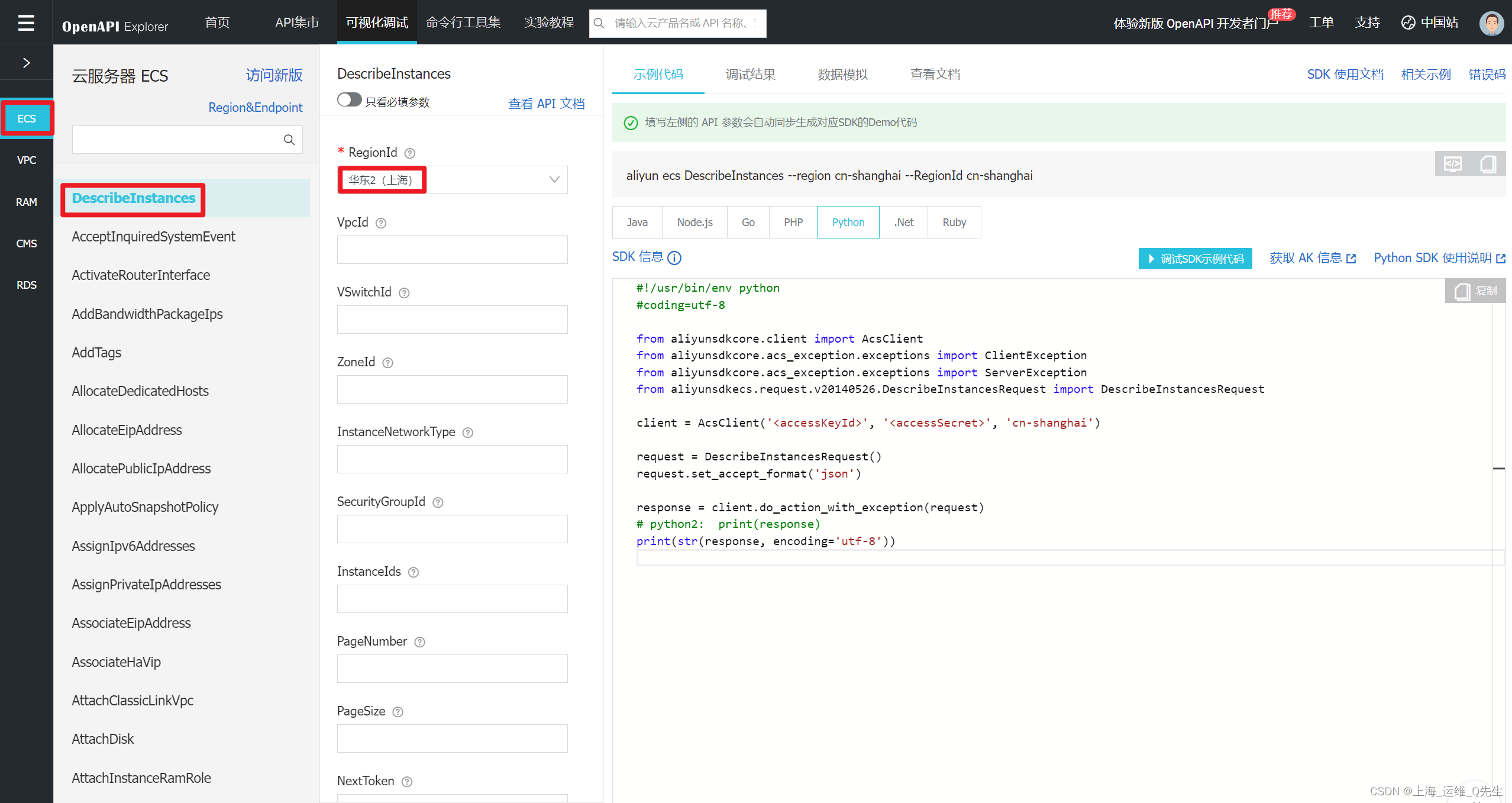Click the InstanceIds help question icon
The width and height of the screenshot is (1512, 803).
413,572
